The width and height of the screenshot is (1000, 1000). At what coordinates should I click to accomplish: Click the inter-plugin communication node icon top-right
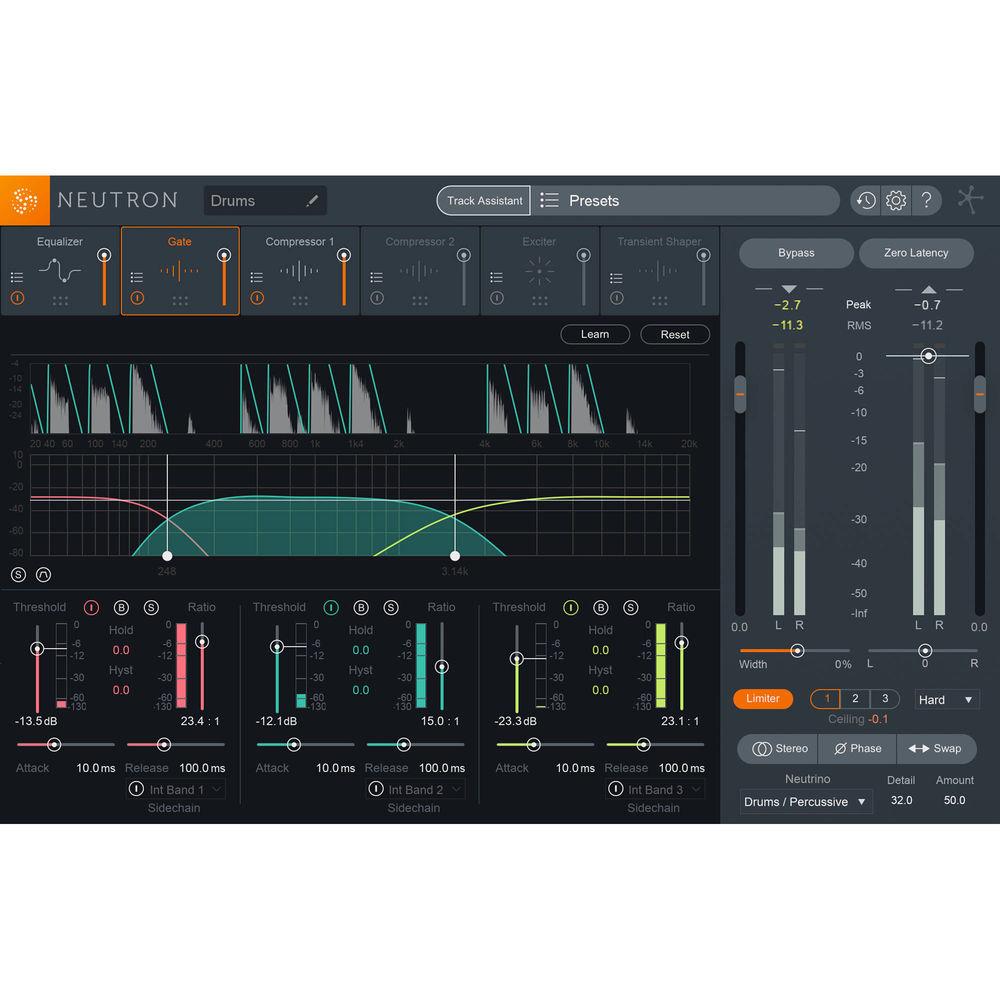coord(968,200)
